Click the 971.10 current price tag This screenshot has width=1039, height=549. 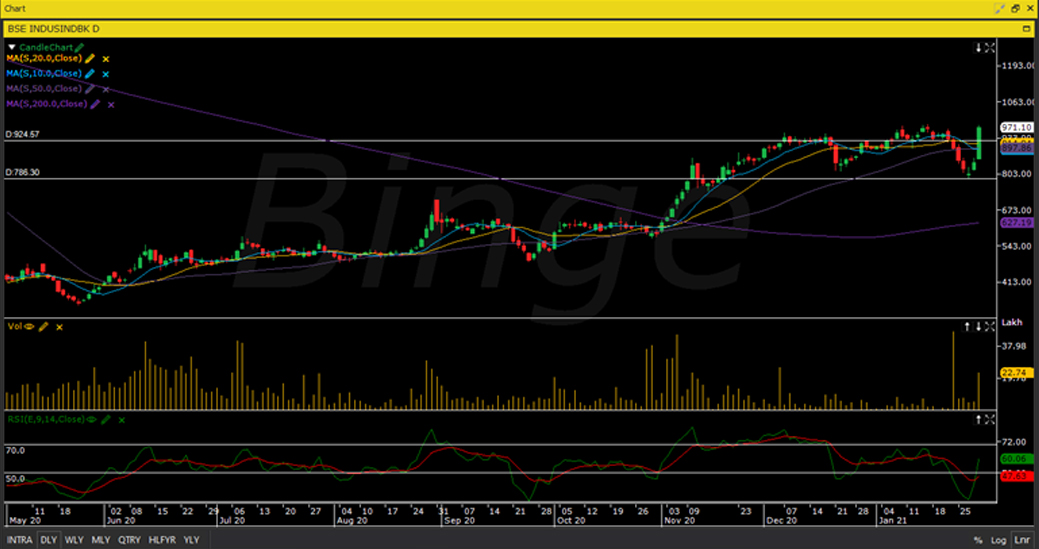tap(1017, 127)
